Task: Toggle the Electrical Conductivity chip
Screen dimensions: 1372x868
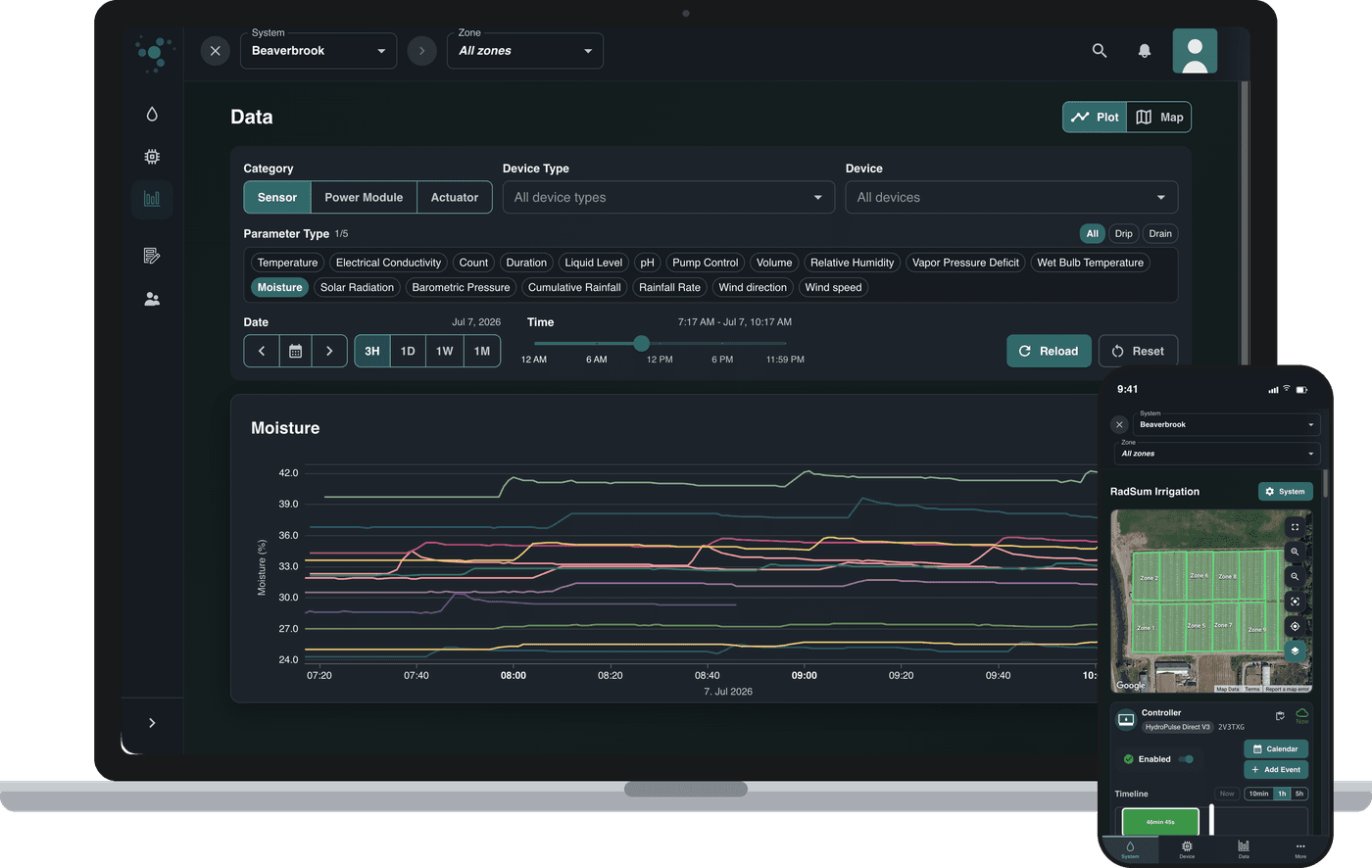Action: click(x=388, y=263)
